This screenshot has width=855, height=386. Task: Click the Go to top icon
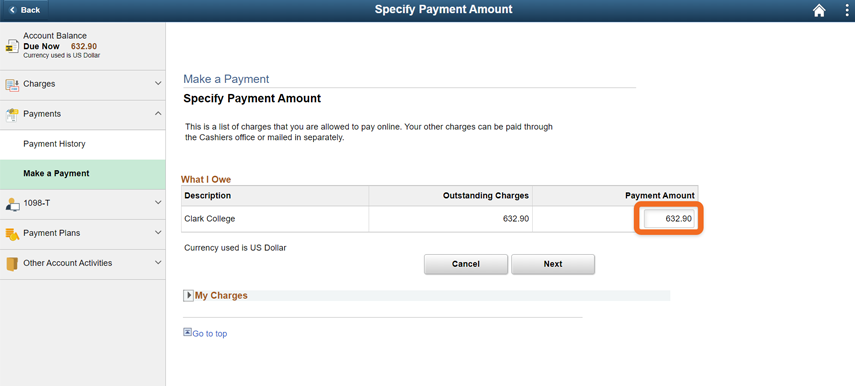[x=188, y=331]
